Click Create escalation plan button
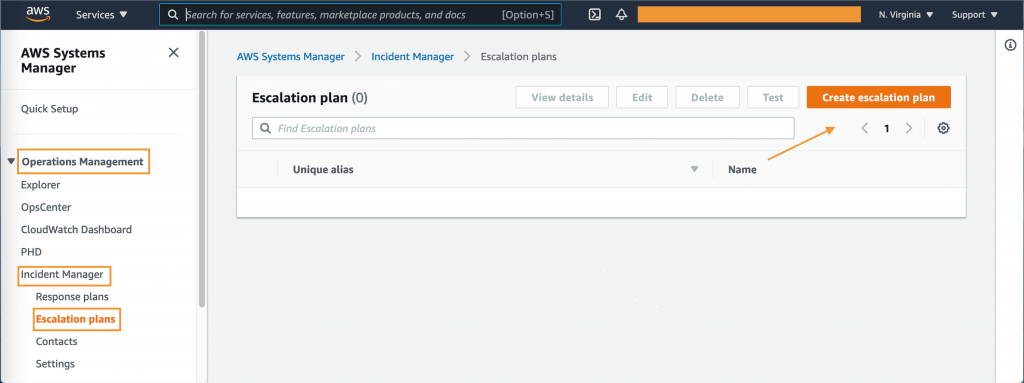Image resolution: width=1024 pixels, height=383 pixels. pyautogui.click(x=878, y=97)
